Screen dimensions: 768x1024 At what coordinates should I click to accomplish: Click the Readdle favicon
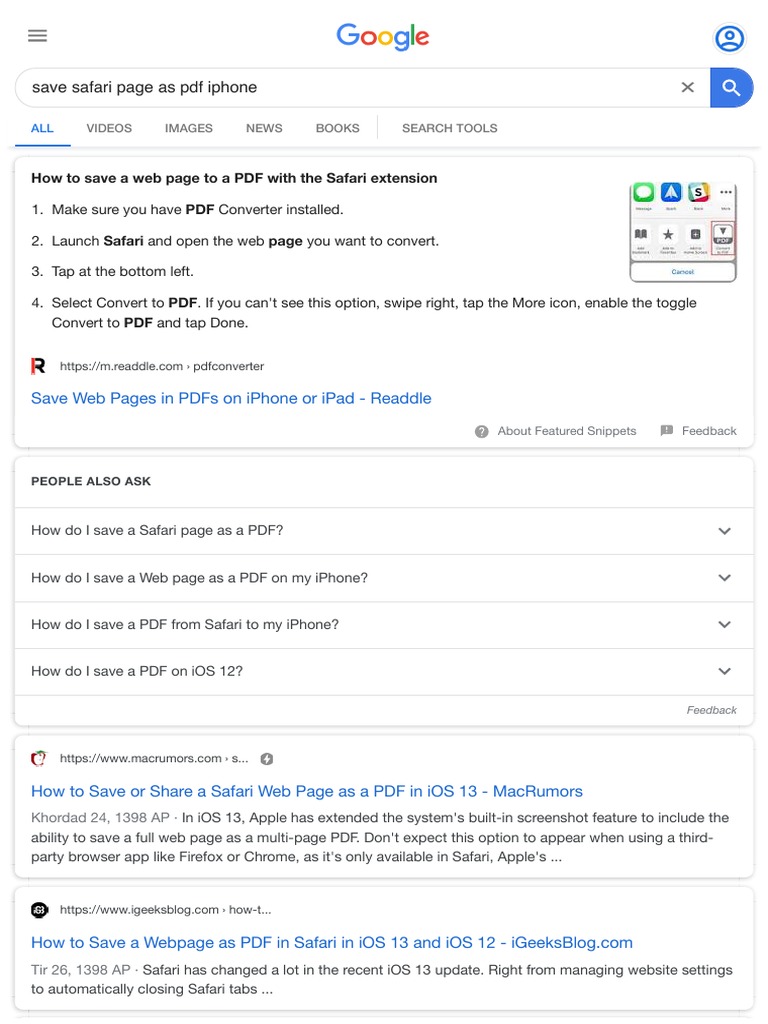[39, 366]
